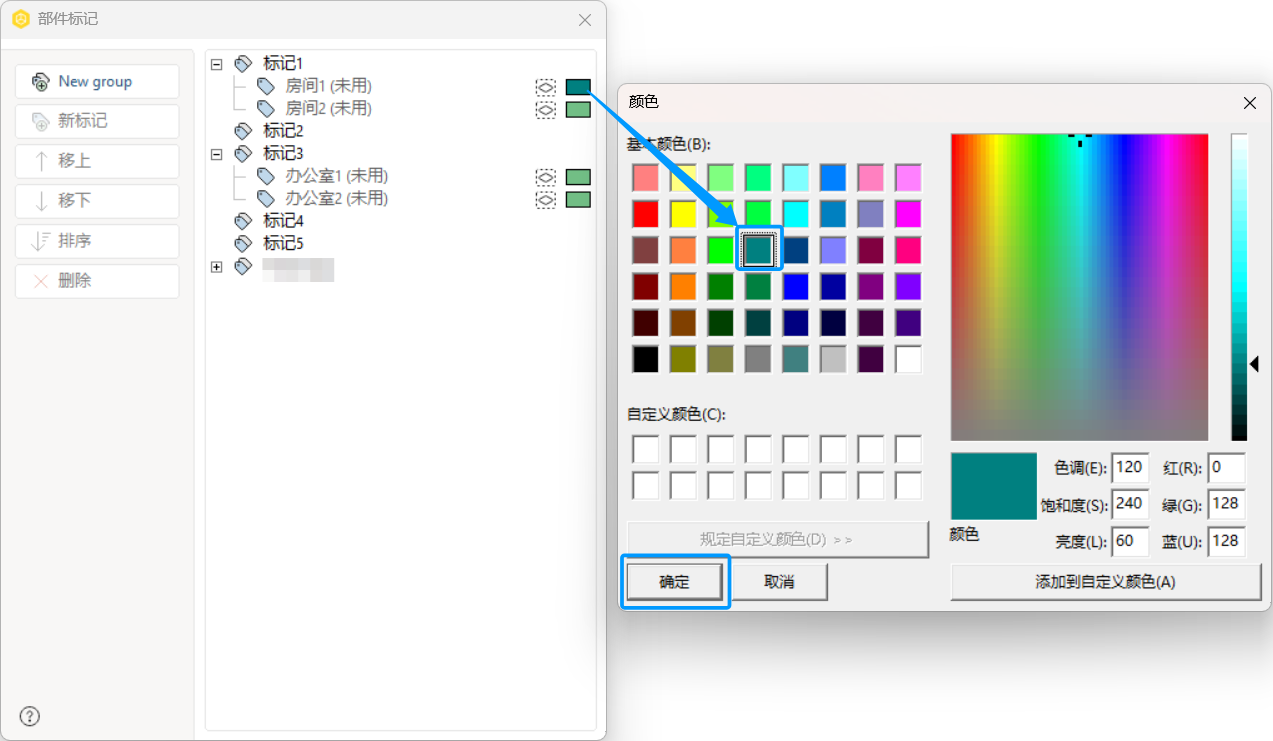Click the 排序 button
1273x741 pixels.
pyautogui.click(x=97, y=241)
